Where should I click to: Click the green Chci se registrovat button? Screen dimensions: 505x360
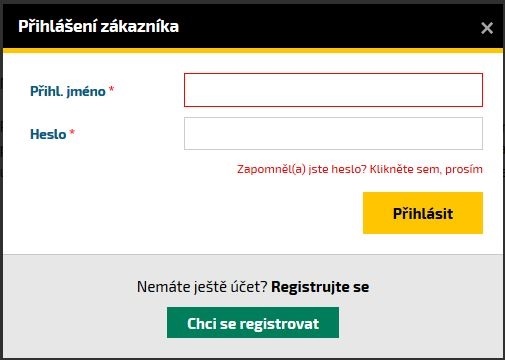(253, 323)
